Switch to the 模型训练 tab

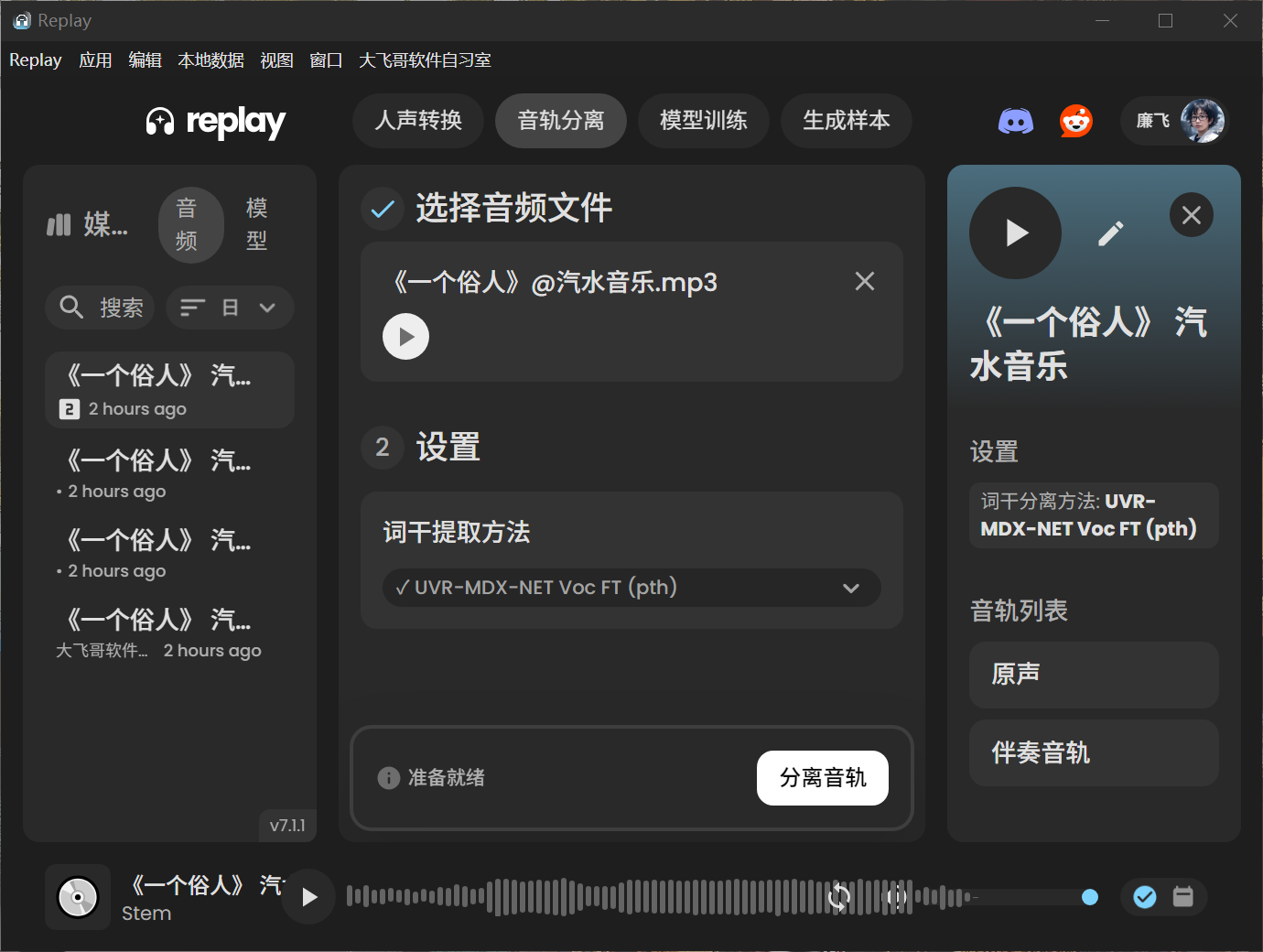pos(704,121)
